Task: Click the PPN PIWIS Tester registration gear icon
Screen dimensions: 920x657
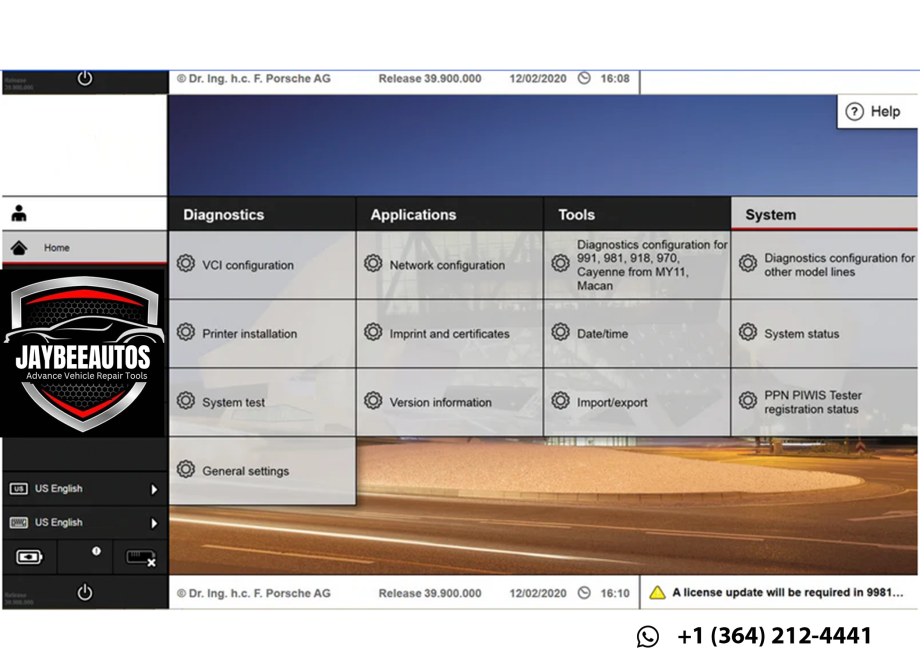Action: [748, 401]
